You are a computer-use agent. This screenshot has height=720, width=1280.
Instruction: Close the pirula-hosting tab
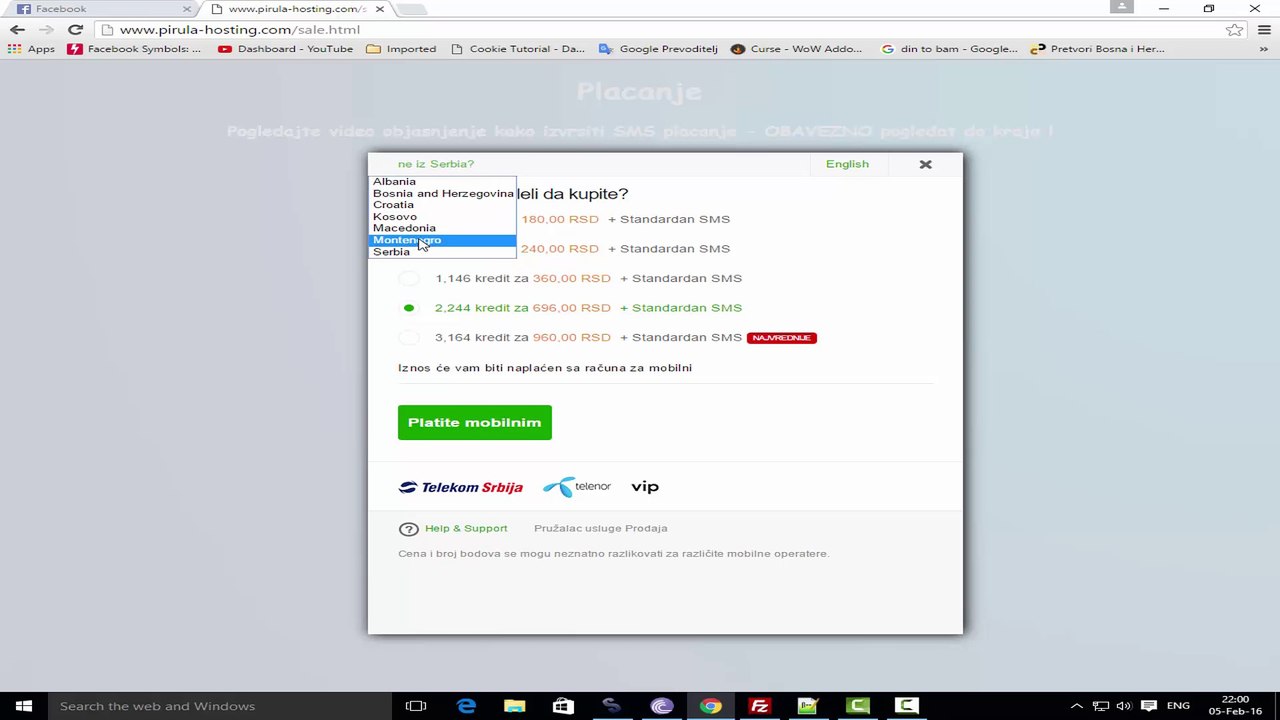tap(379, 9)
